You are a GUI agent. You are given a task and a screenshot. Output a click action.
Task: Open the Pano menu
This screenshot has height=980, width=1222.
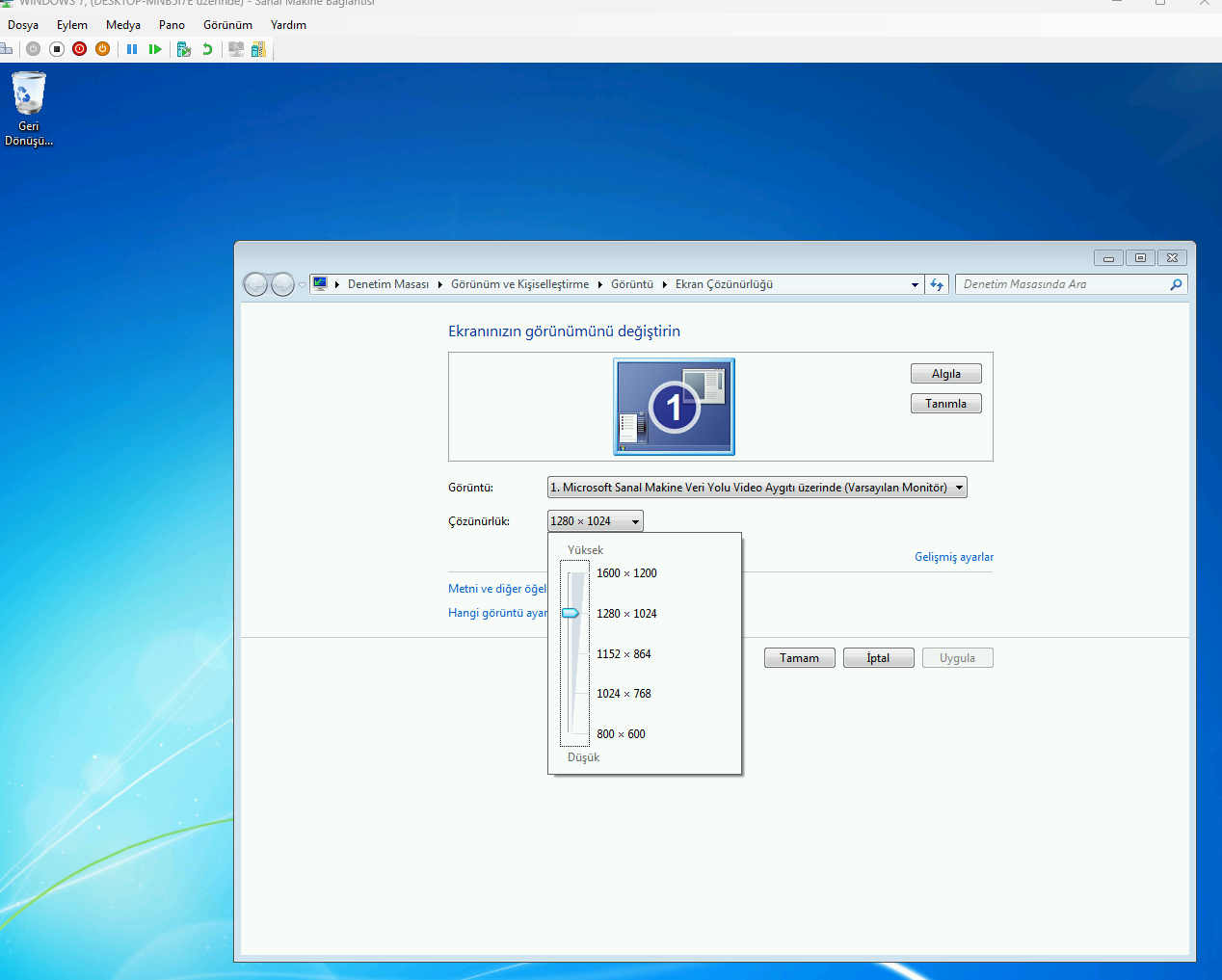click(172, 25)
